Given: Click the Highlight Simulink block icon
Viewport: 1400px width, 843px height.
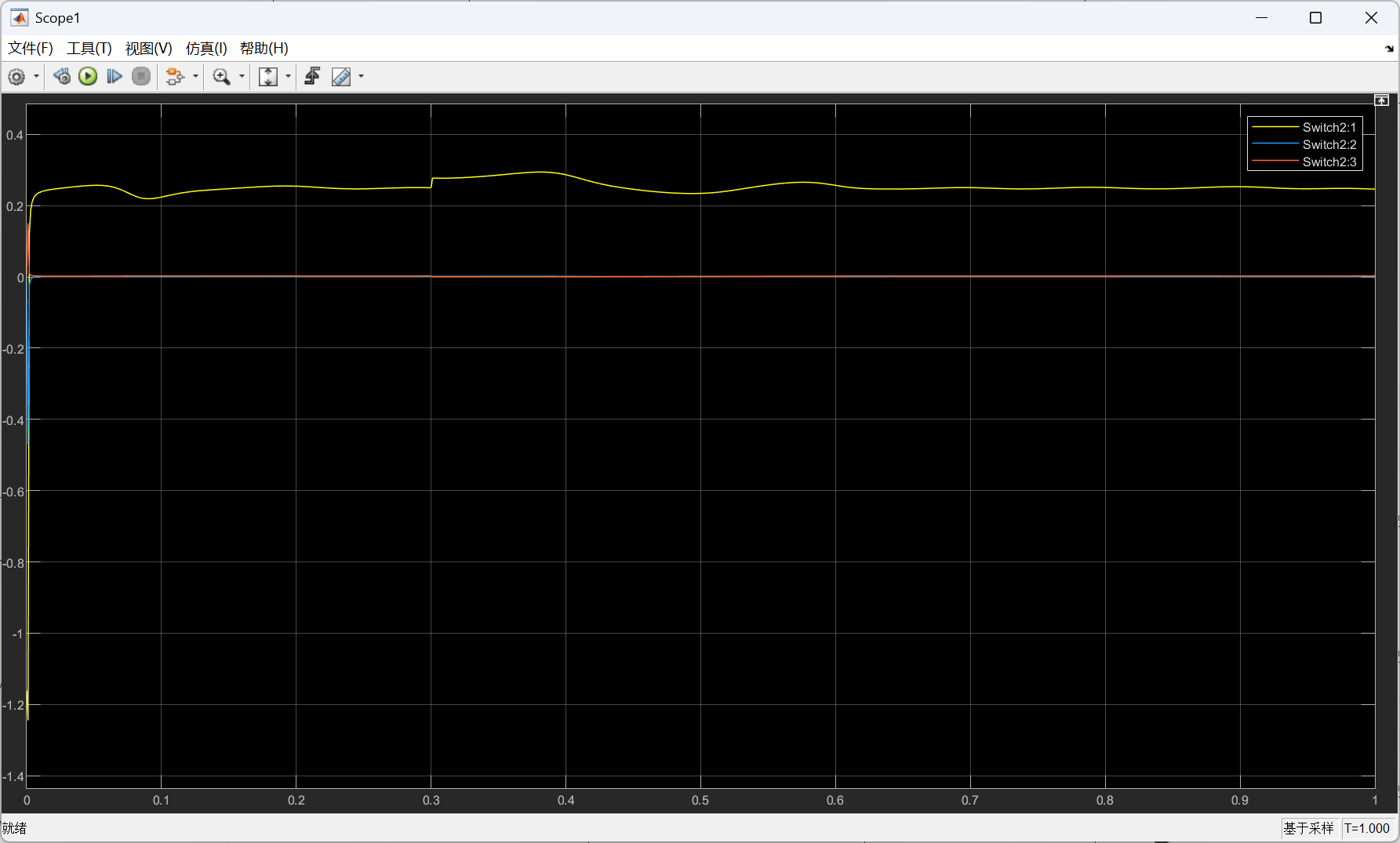Looking at the screenshot, I should (x=175, y=77).
